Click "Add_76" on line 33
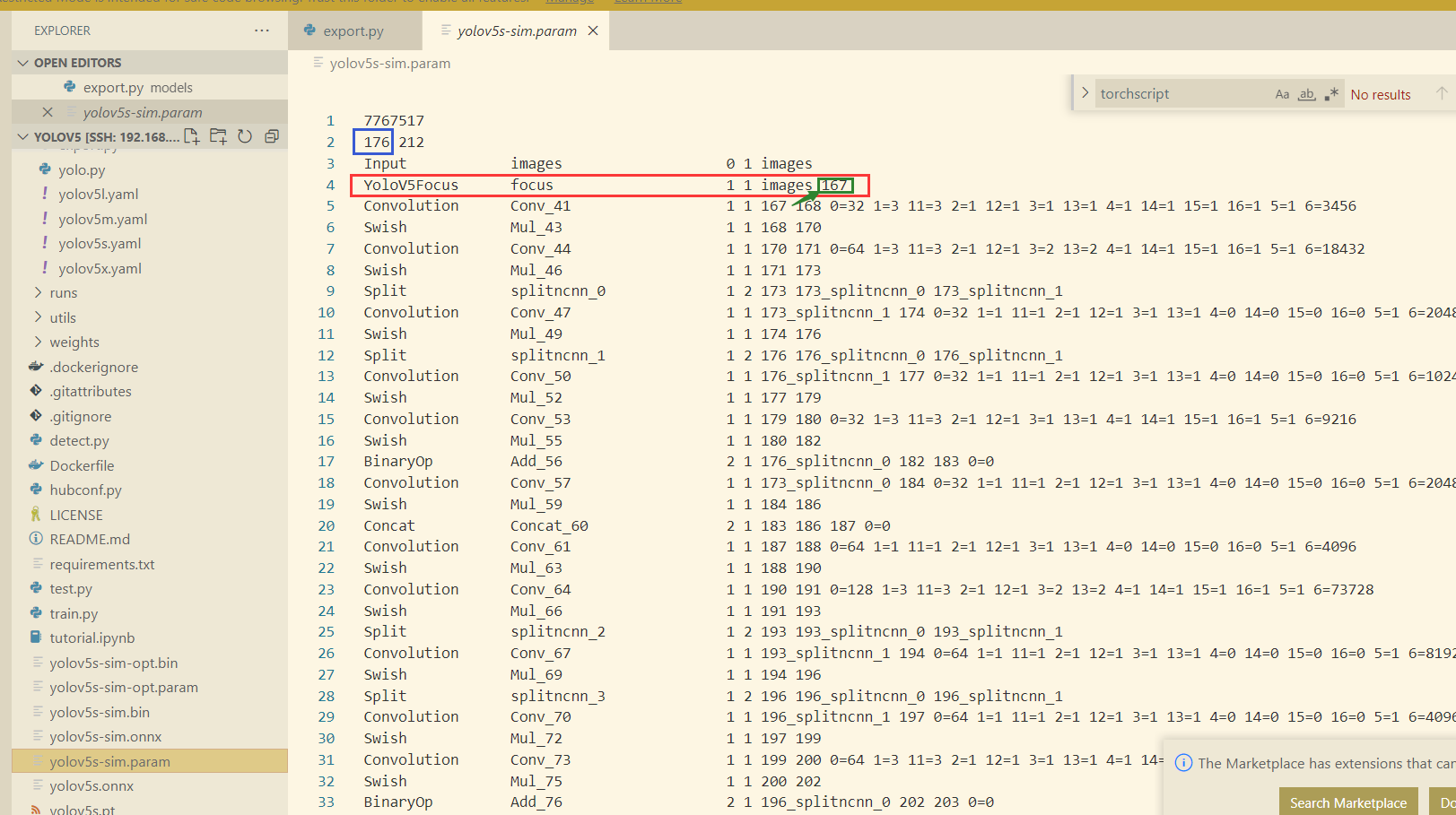The width and height of the screenshot is (1456, 815). [536, 802]
